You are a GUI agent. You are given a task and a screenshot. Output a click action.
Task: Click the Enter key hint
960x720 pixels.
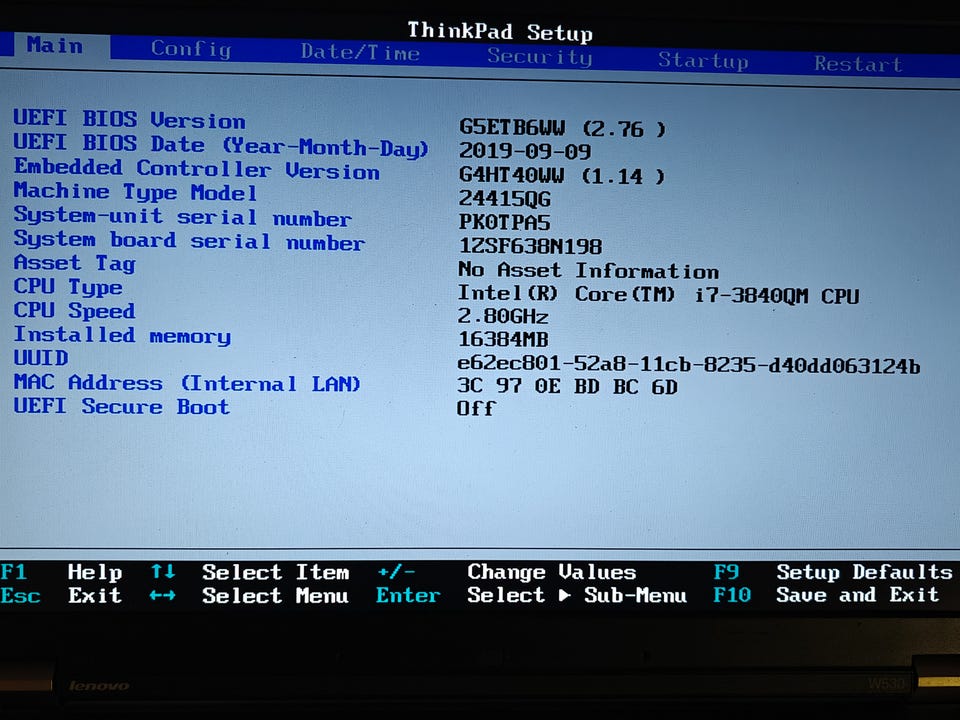(408, 595)
